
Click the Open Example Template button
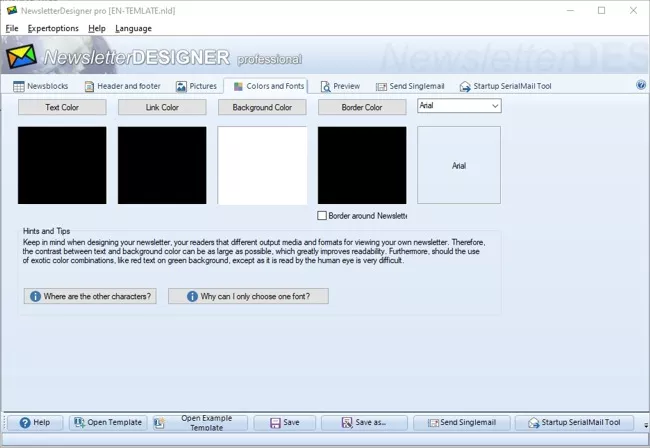(199, 423)
